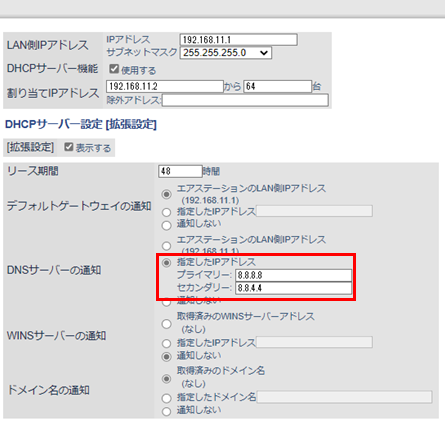Click the プライマリー label text
Screen dimensions: 445x433
point(204,275)
